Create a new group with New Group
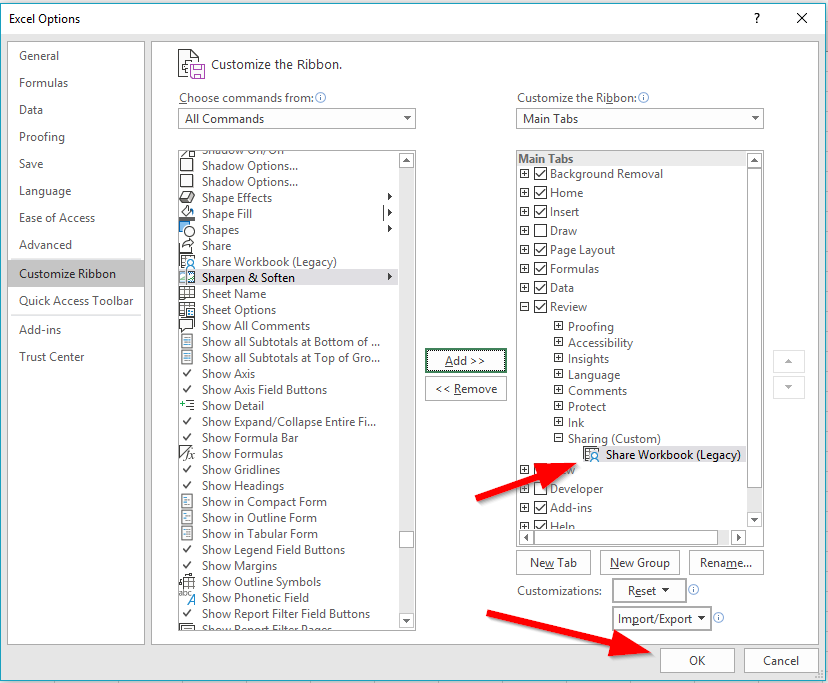828x683 pixels. 639,562
